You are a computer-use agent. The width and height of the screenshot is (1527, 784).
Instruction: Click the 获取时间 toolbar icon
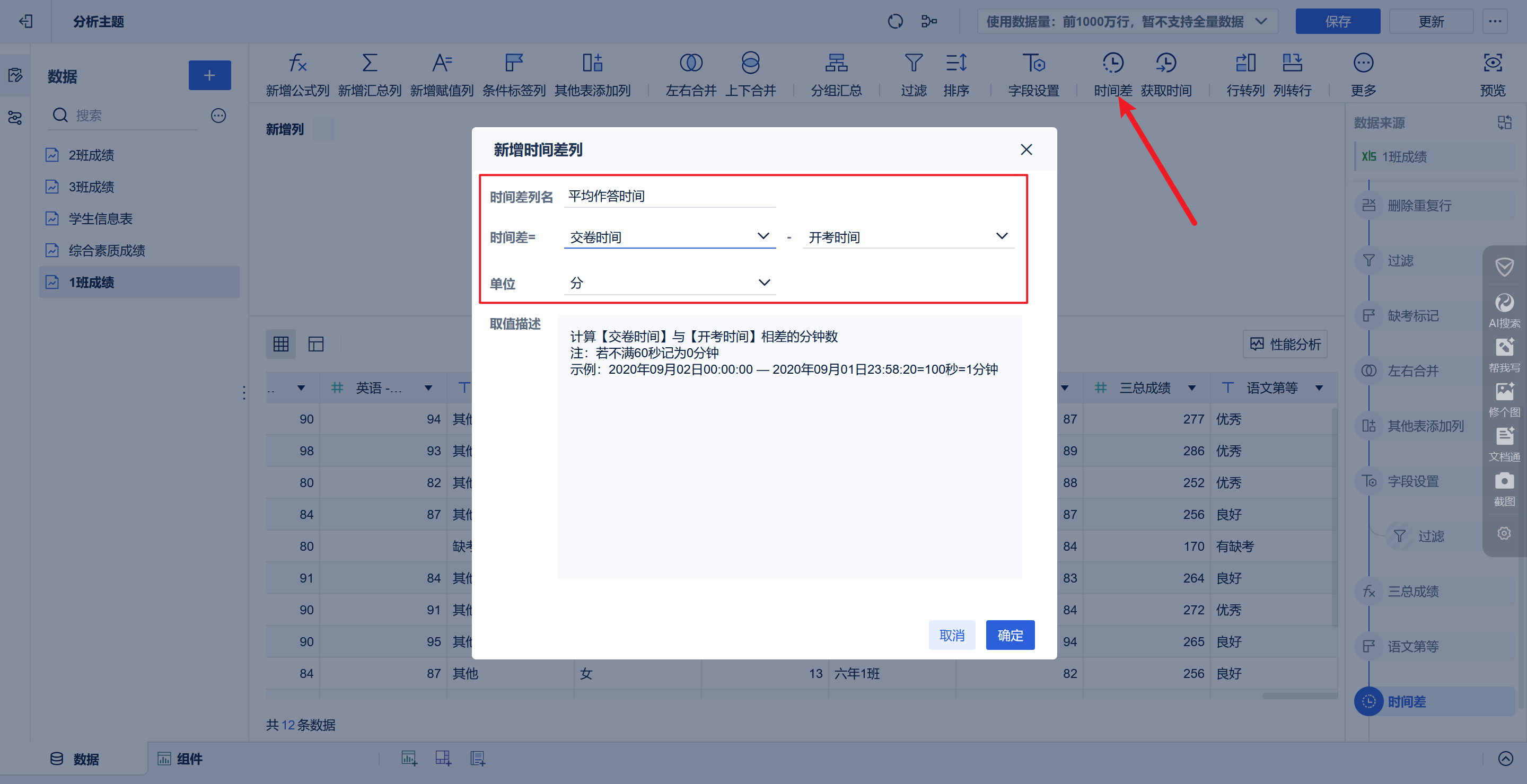(x=1166, y=73)
